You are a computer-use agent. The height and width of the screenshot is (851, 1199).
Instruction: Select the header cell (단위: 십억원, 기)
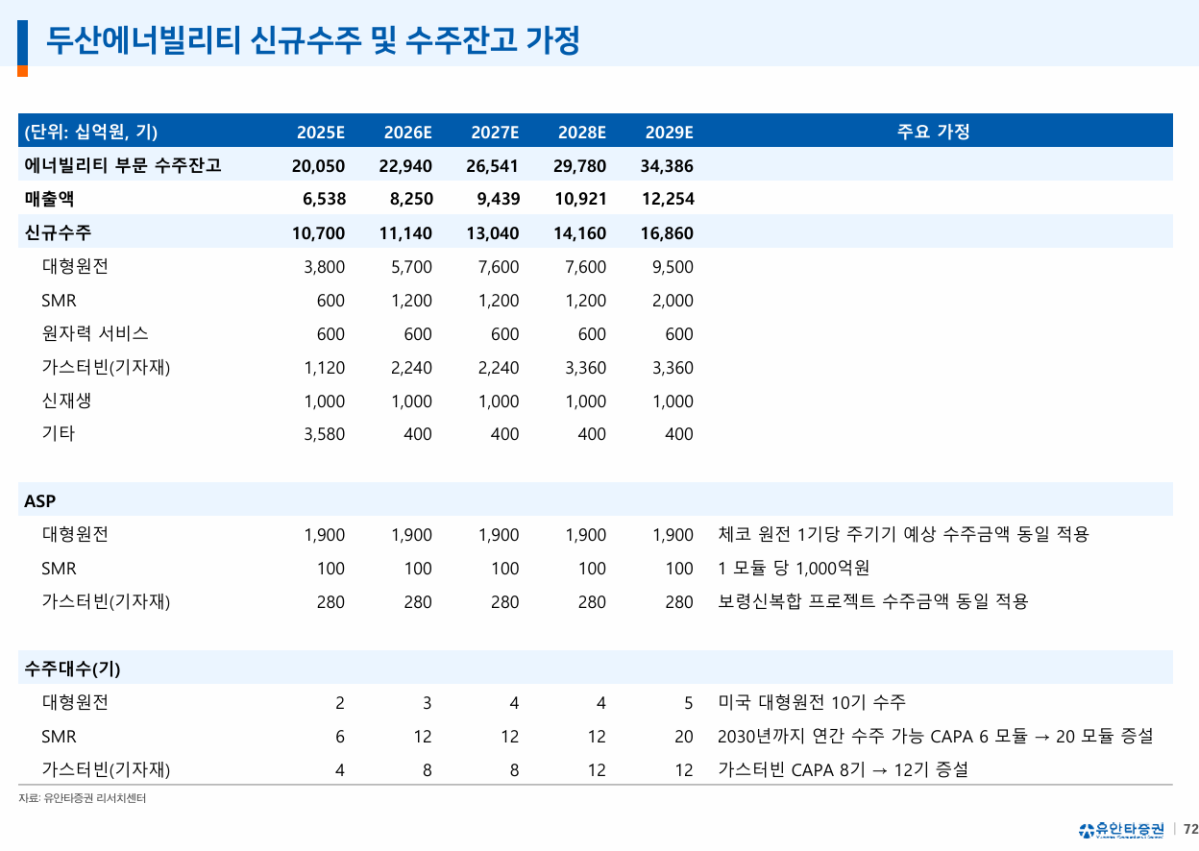[91, 132]
